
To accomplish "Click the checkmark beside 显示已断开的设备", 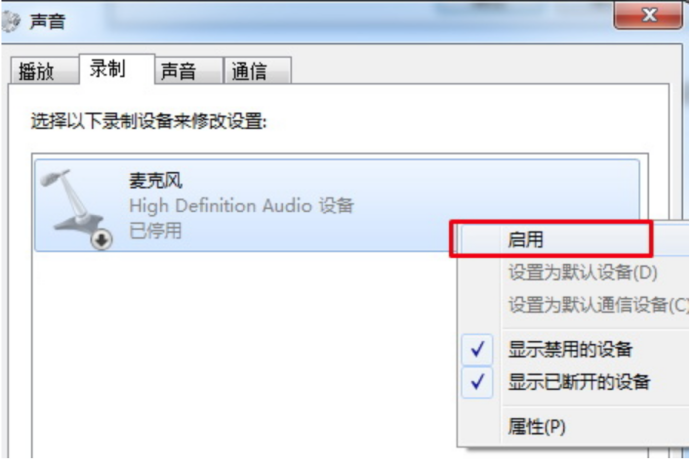I will point(477,382).
